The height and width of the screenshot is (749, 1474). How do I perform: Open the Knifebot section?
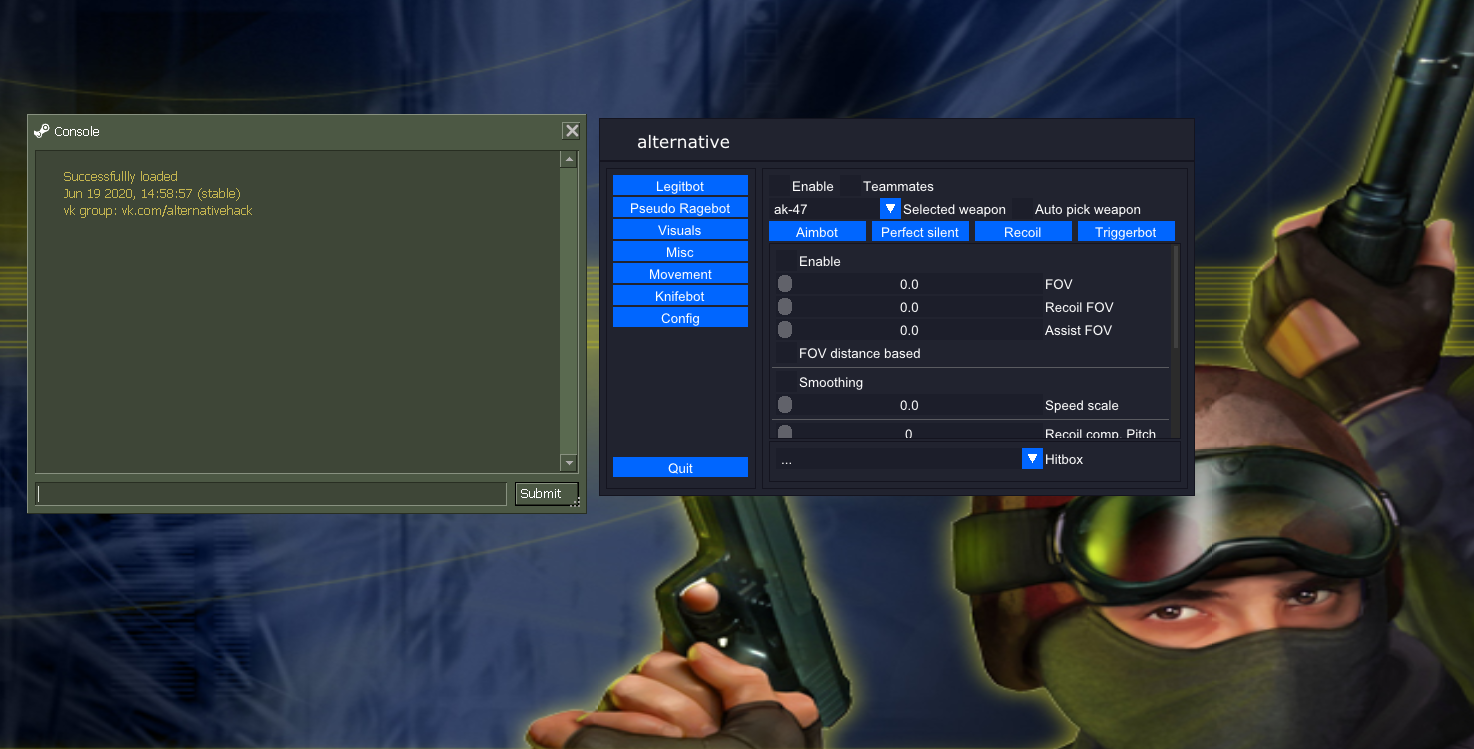click(680, 295)
